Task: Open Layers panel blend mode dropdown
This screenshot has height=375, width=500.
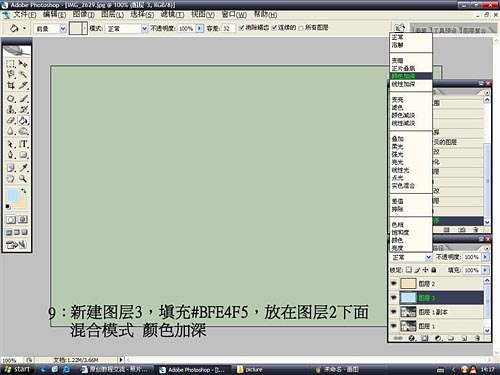Action: [429, 257]
